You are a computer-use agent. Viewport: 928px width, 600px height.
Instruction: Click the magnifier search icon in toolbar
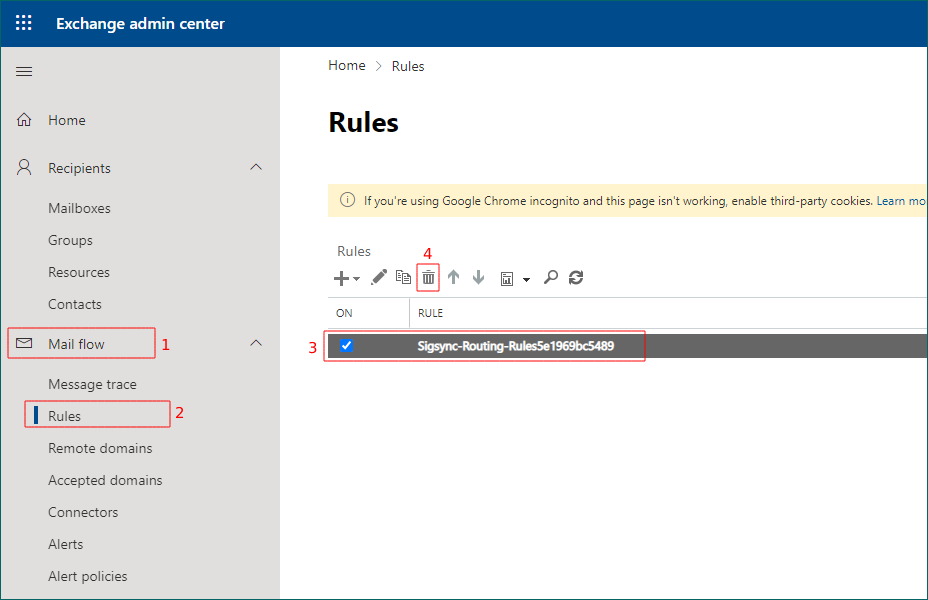tap(550, 277)
